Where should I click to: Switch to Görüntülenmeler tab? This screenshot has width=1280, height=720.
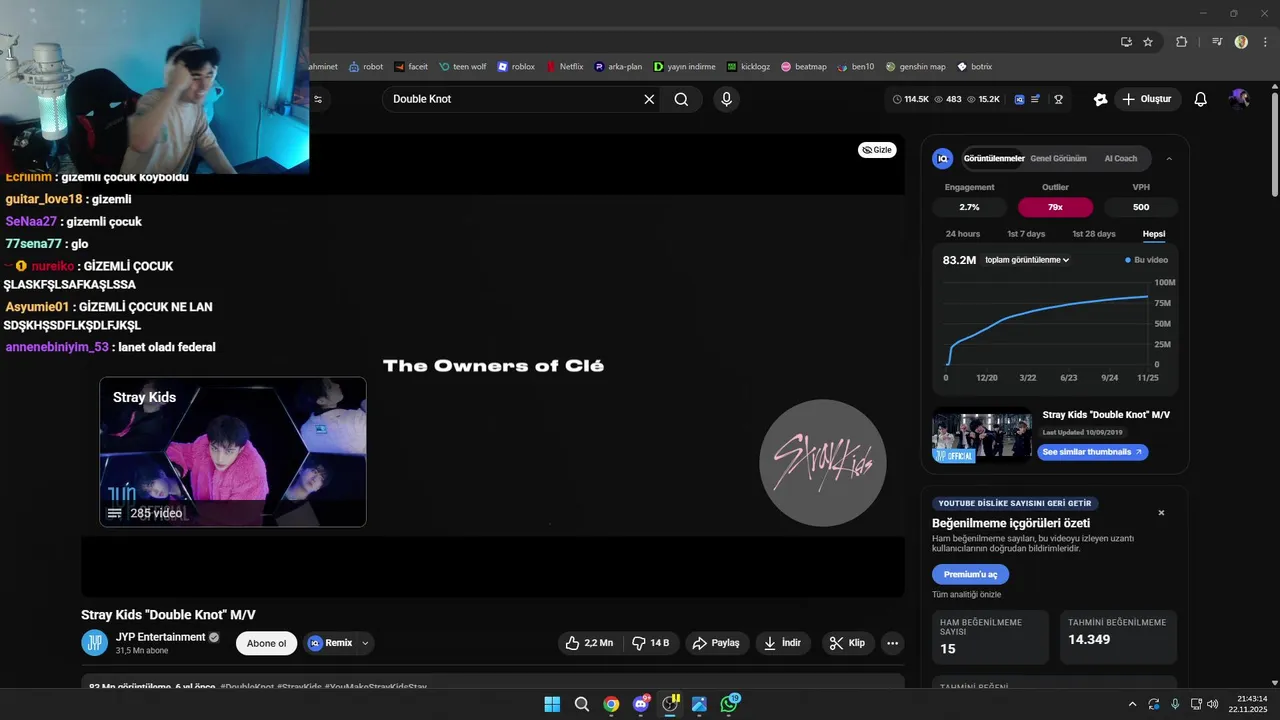(x=993, y=158)
